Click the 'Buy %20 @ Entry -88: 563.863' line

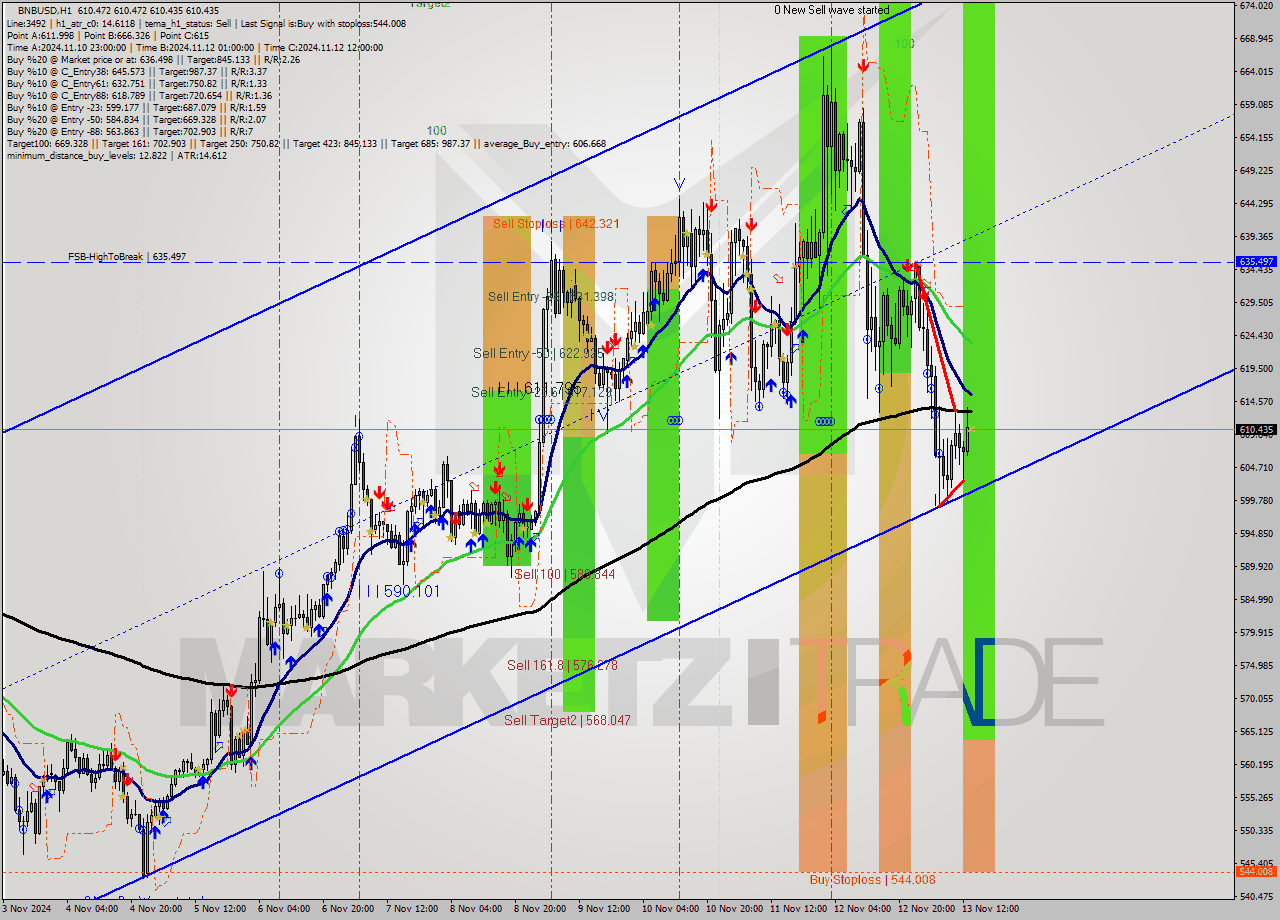click(x=130, y=131)
